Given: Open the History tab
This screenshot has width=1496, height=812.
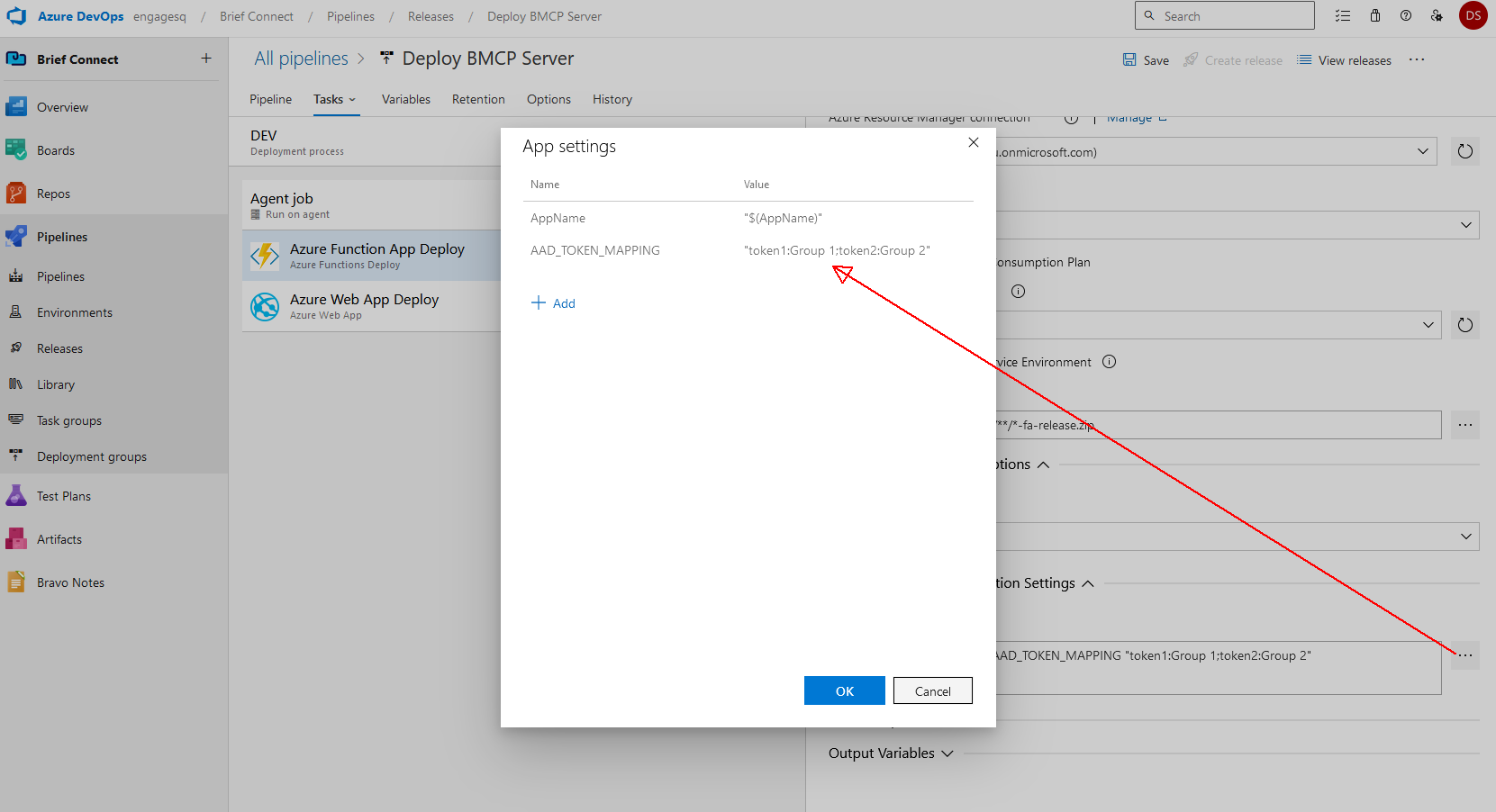Looking at the screenshot, I should (612, 99).
